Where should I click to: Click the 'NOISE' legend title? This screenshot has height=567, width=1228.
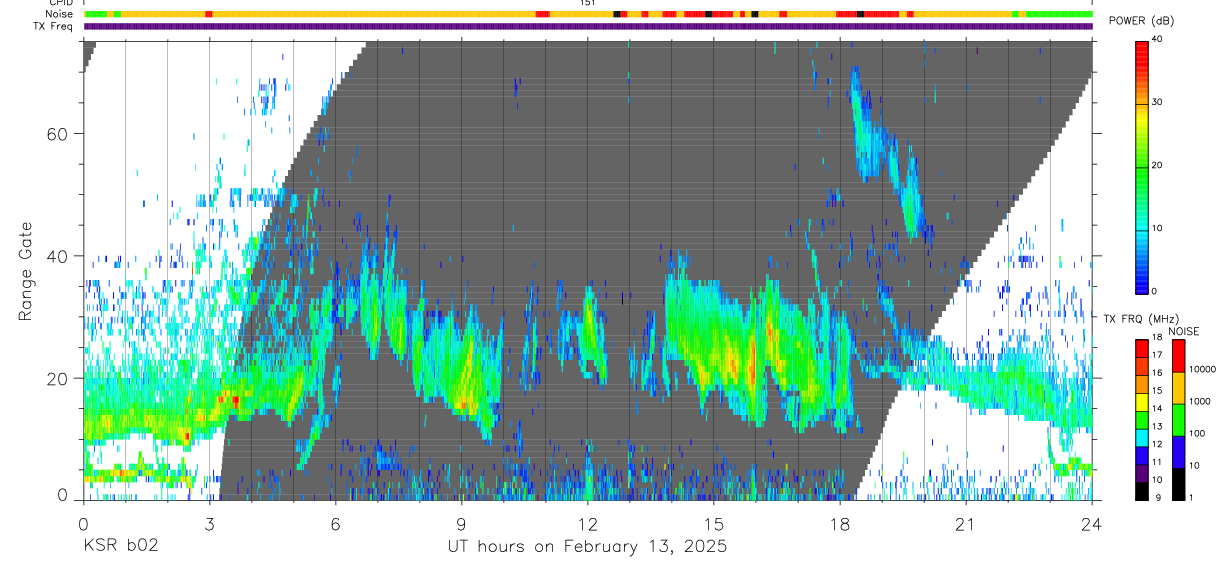point(1186,331)
